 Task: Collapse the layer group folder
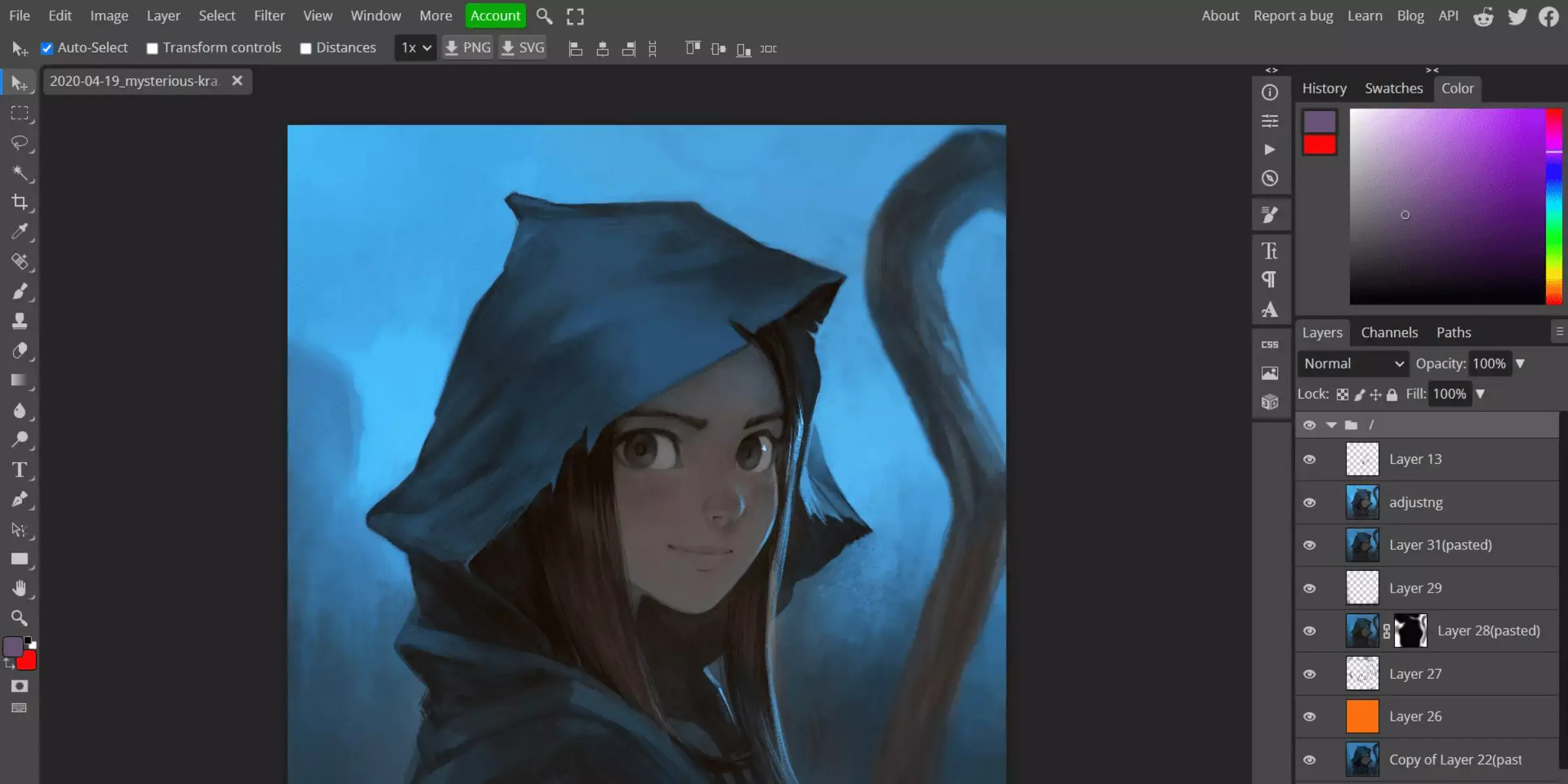[x=1331, y=425]
